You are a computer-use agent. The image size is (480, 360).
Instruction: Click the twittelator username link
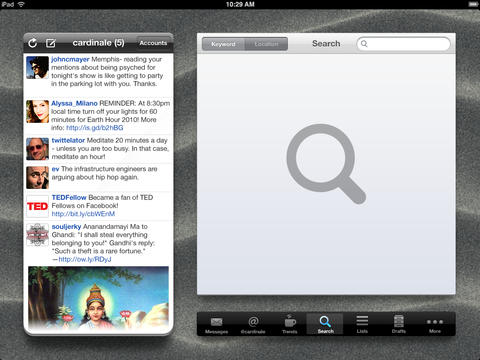coord(68,140)
